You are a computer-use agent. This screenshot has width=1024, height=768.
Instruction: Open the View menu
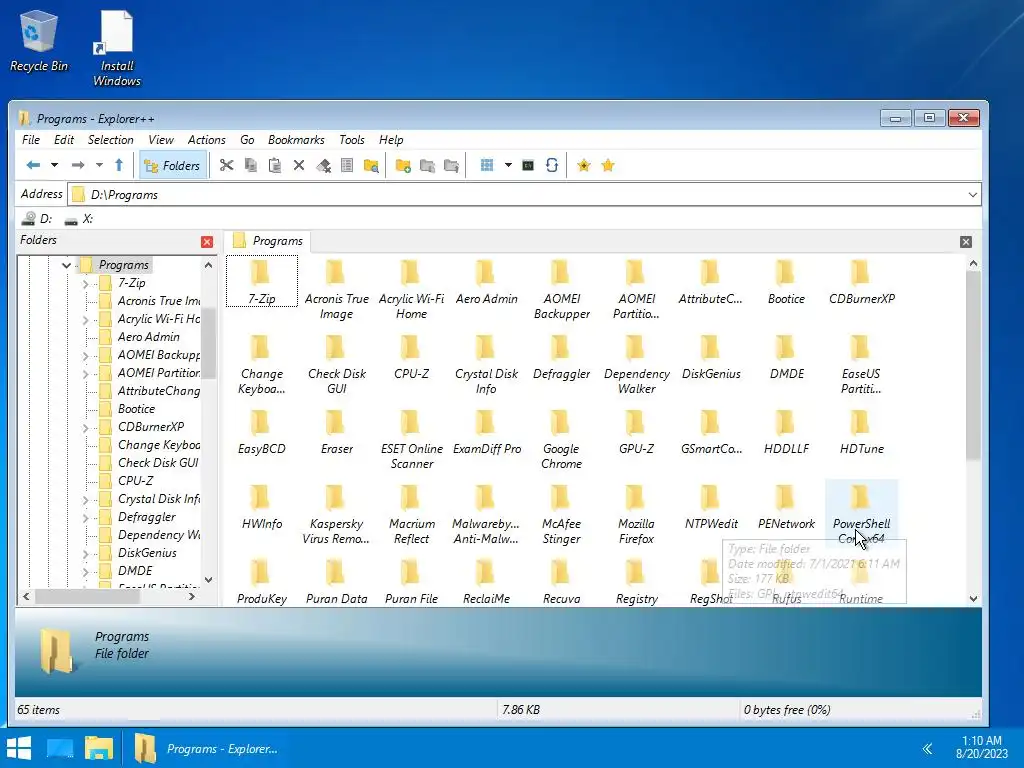(x=161, y=140)
